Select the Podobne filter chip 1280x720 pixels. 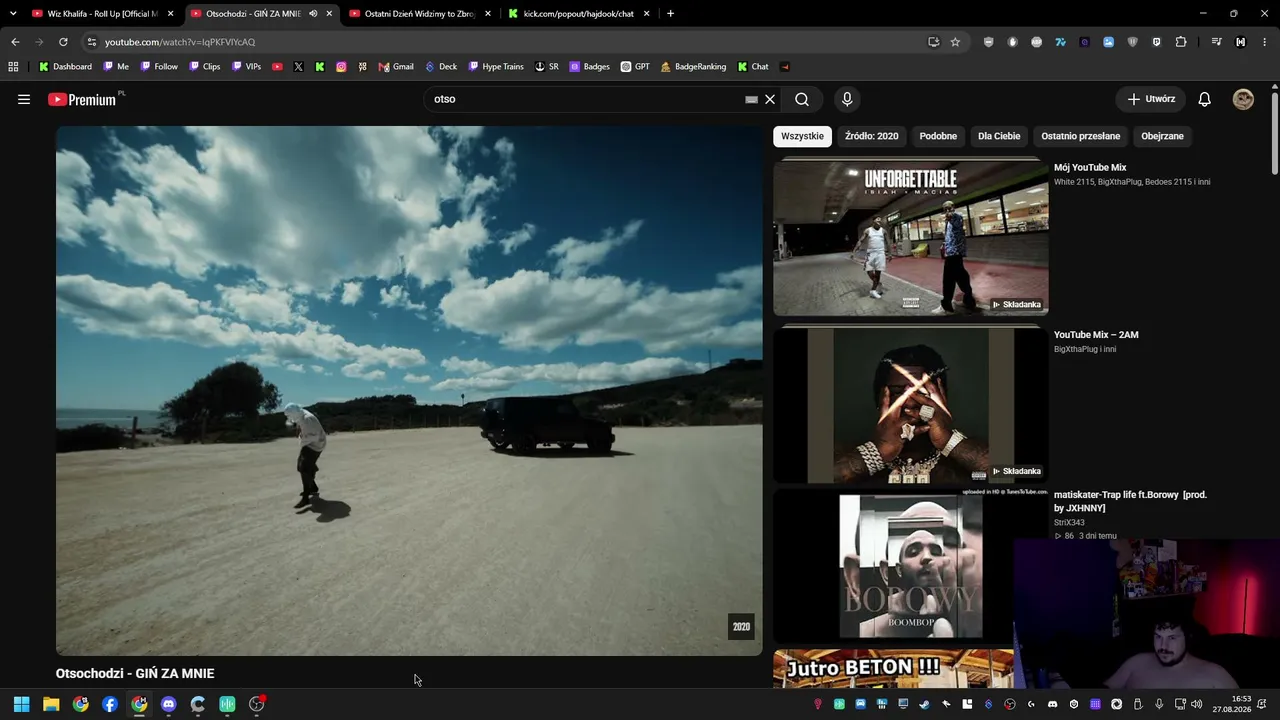point(938,136)
